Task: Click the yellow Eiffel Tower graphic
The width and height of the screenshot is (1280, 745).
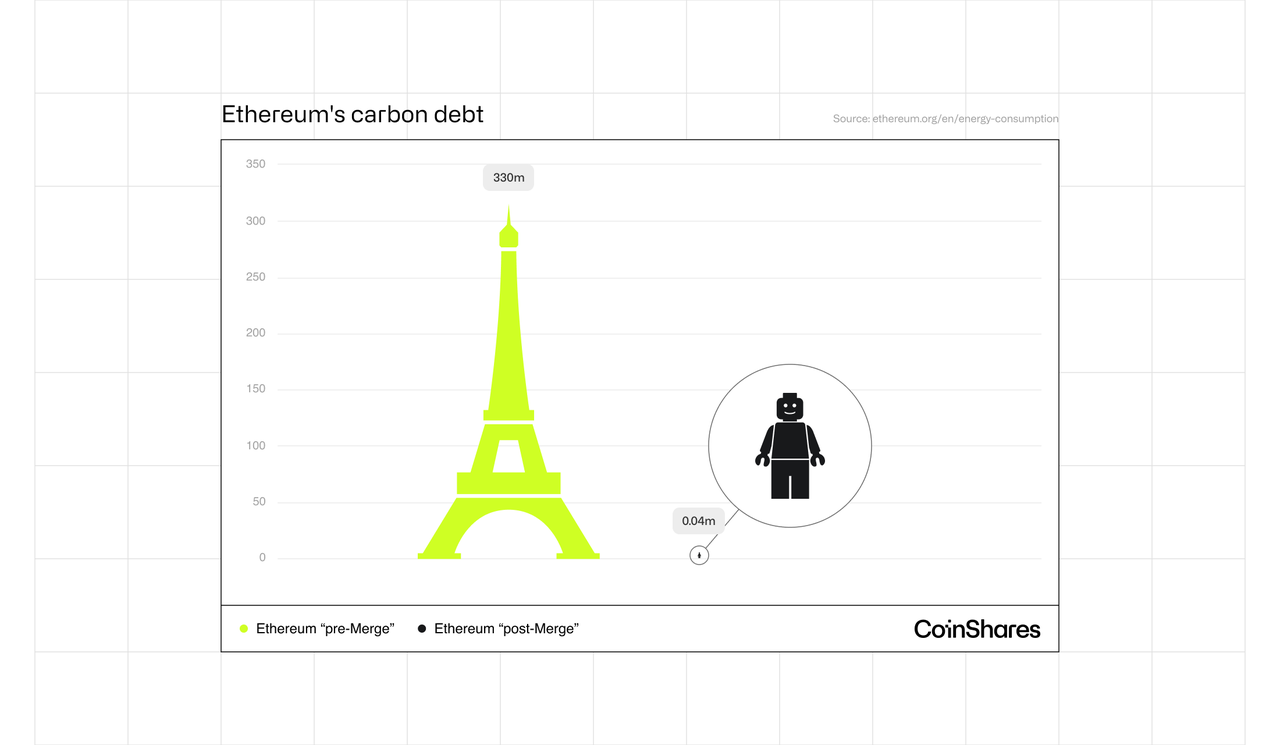Action: click(x=509, y=383)
